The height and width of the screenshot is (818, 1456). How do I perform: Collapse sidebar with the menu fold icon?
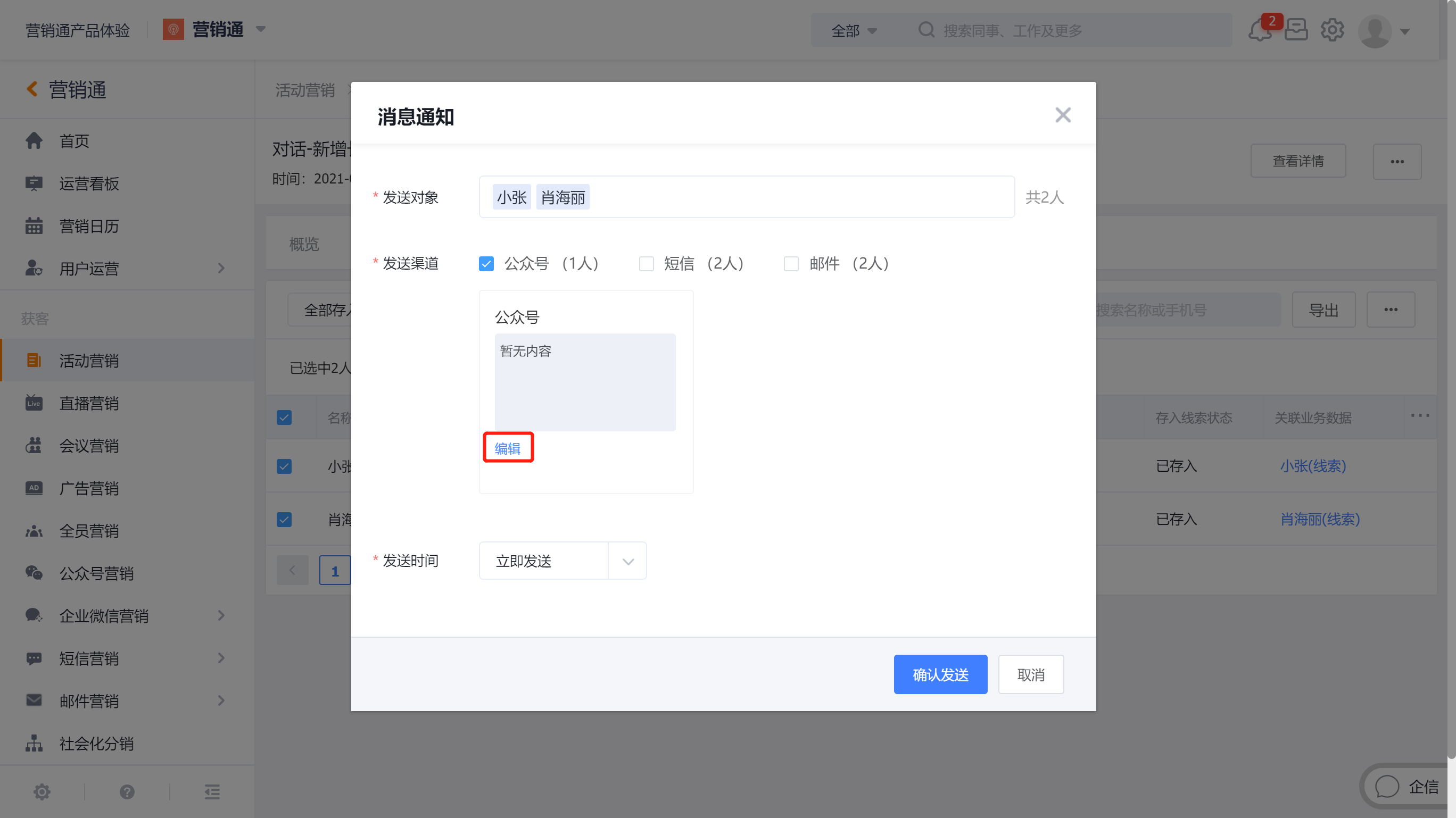click(212, 792)
